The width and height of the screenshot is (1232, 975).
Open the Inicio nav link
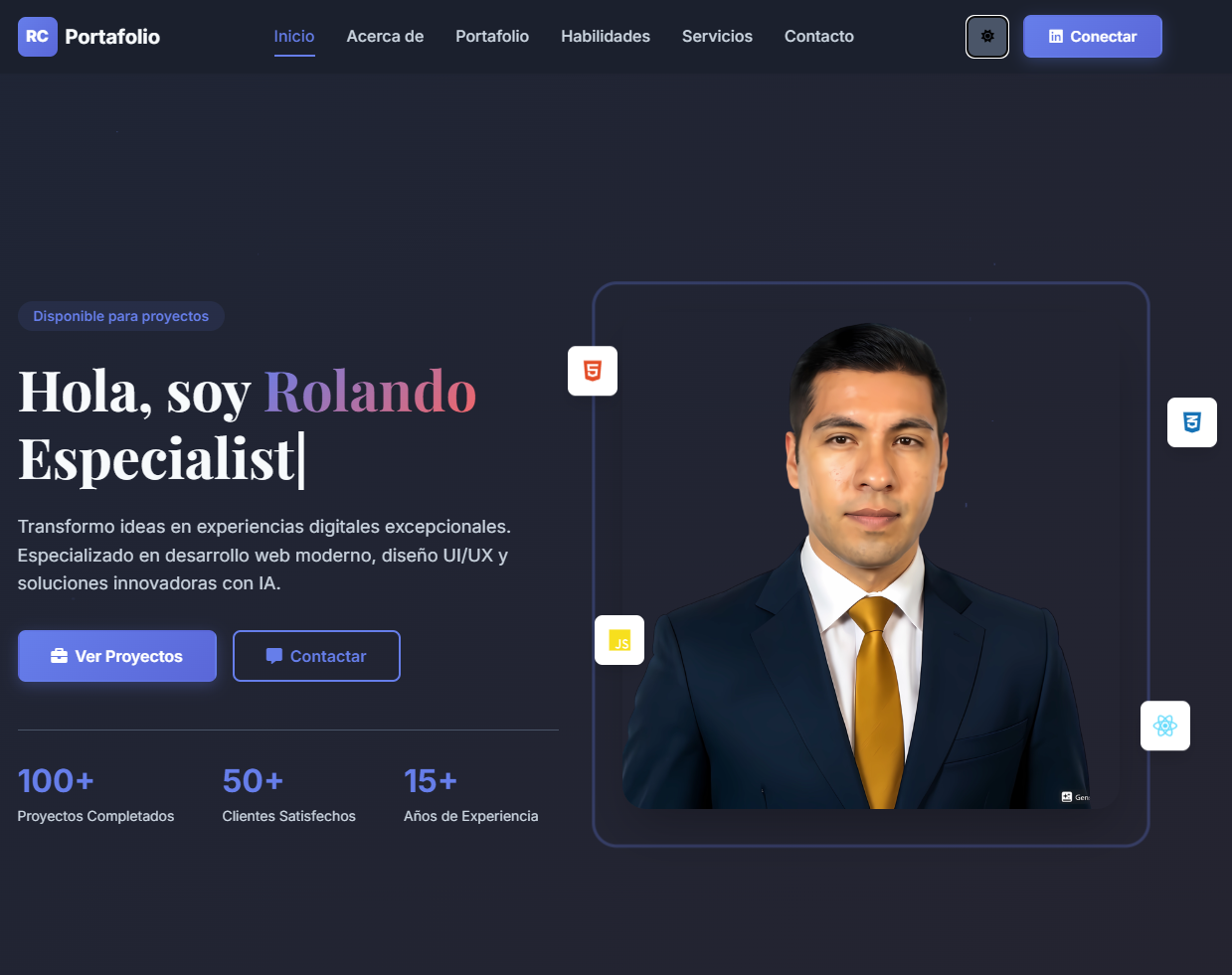pos(294,37)
